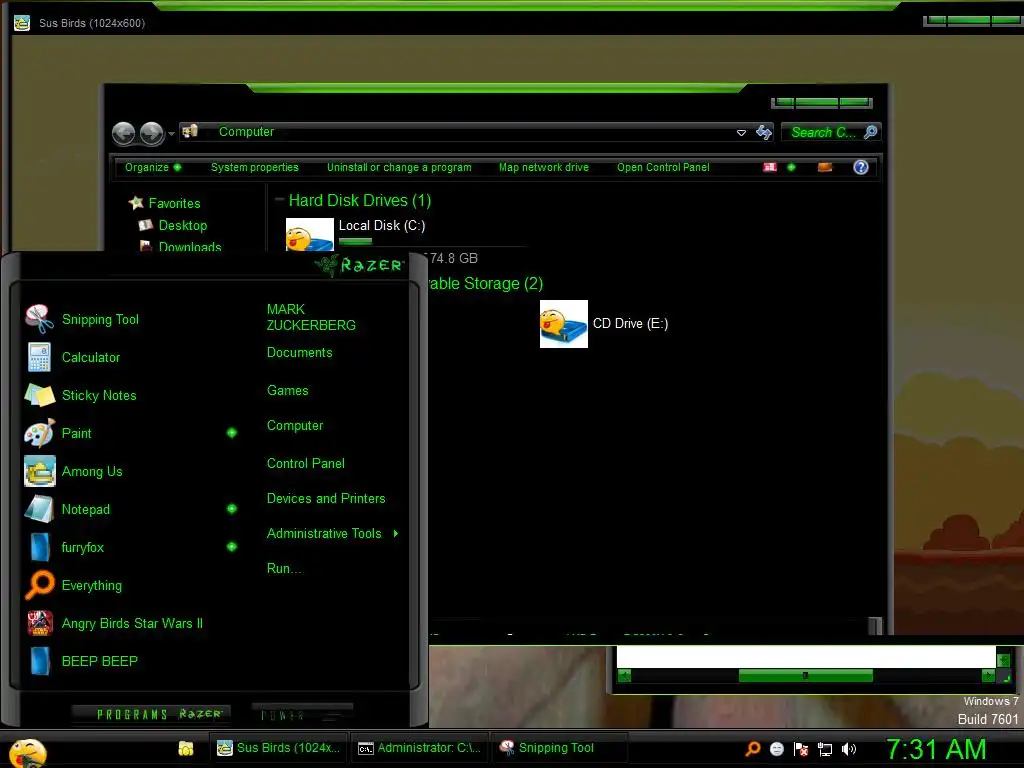Click Uninstall or change a program
Viewport: 1024px width, 768px height.
pos(399,167)
